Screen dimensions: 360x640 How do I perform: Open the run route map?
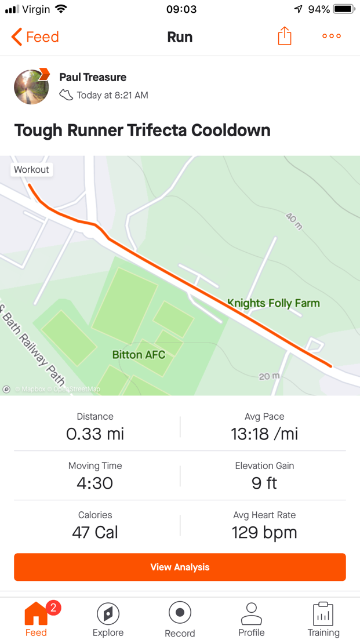tap(180, 276)
